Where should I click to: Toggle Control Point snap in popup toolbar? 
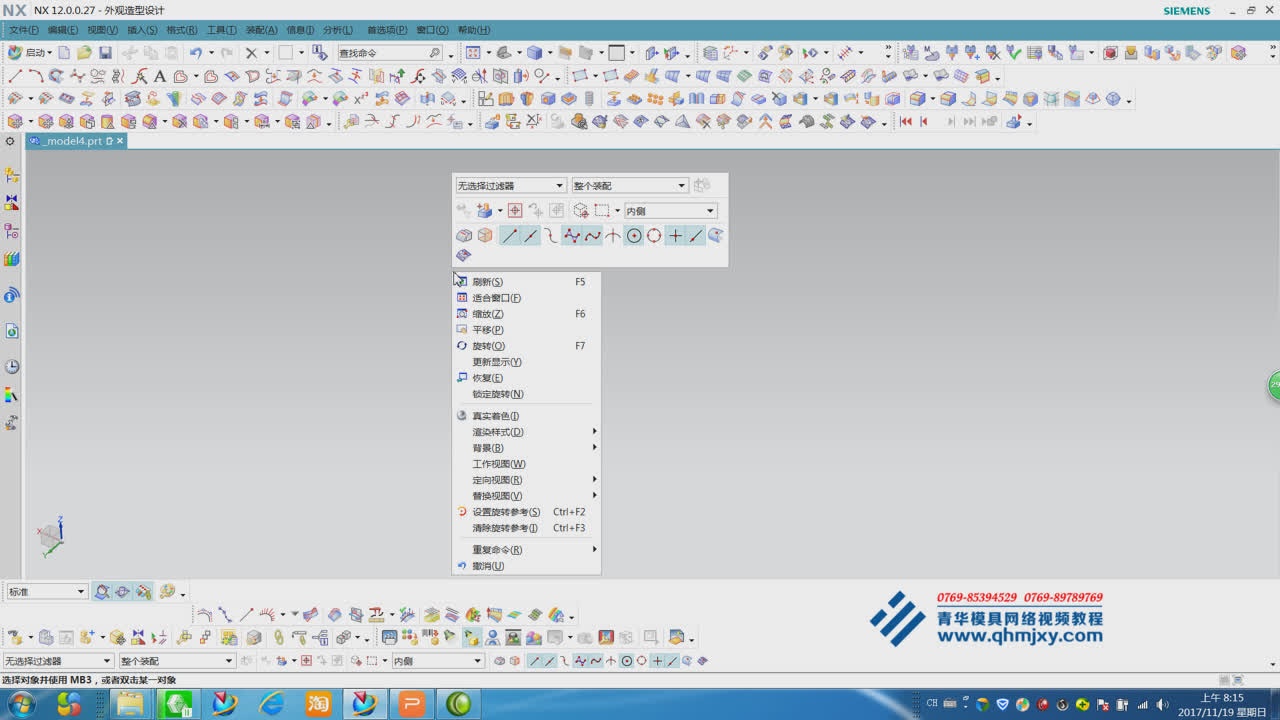pyautogui.click(x=551, y=236)
